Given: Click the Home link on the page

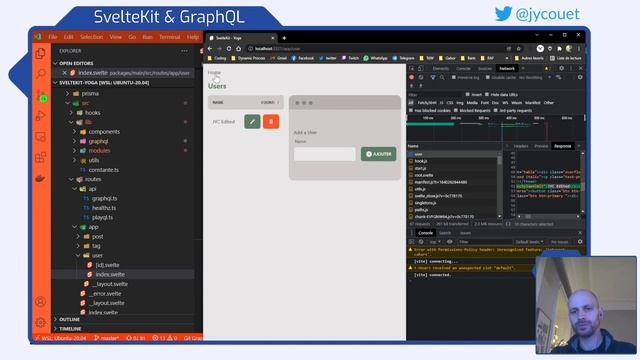Looking at the screenshot, I should [x=214, y=73].
